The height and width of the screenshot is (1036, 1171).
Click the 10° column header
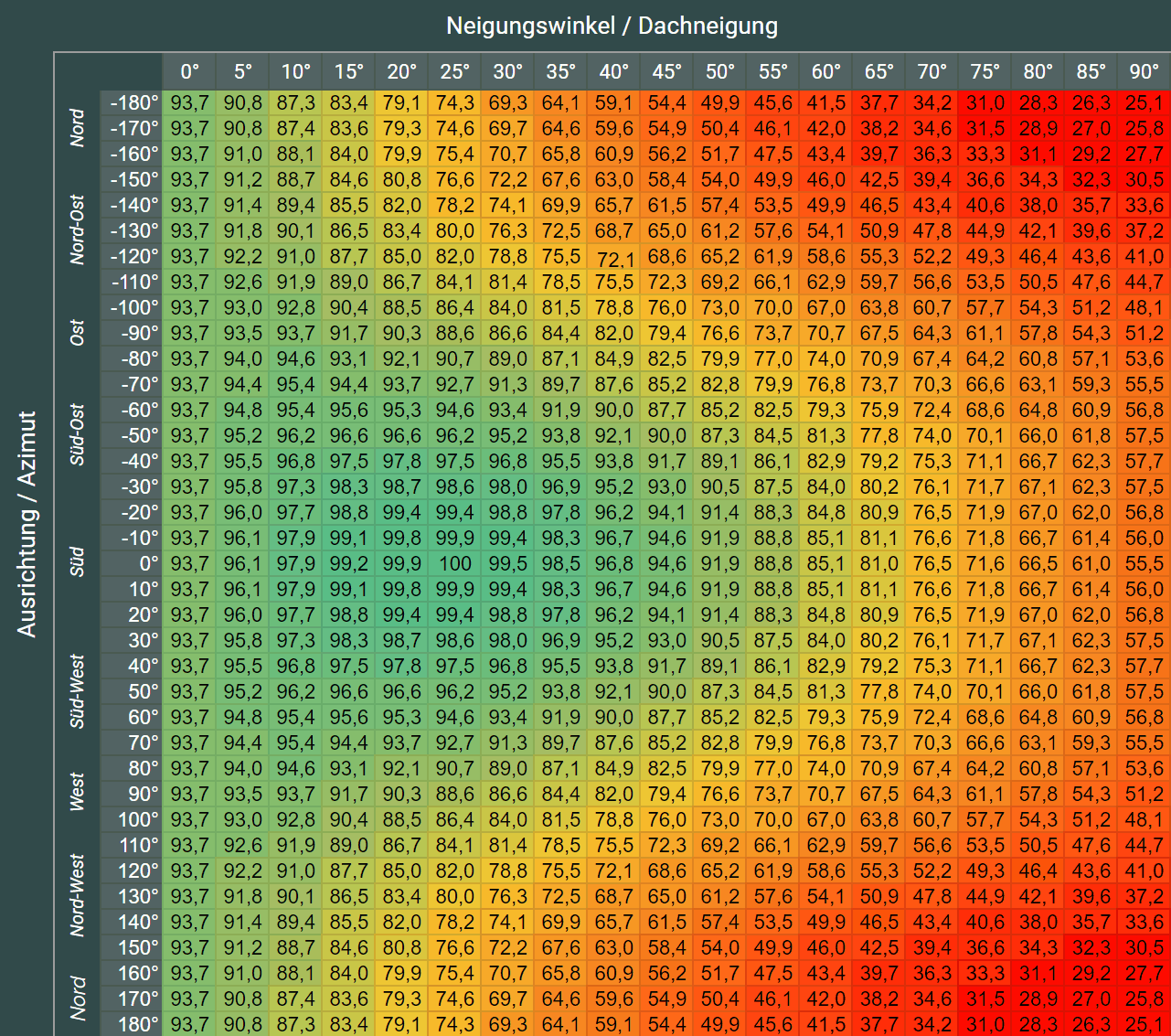tap(296, 72)
